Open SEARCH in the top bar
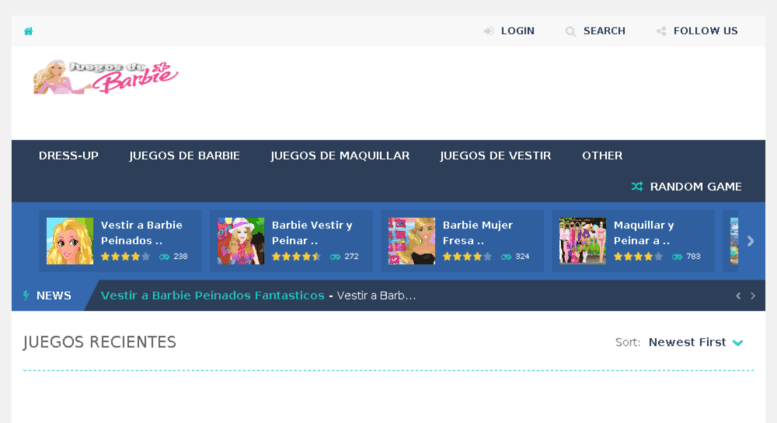Screen dimensions: 777x423 [604, 31]
